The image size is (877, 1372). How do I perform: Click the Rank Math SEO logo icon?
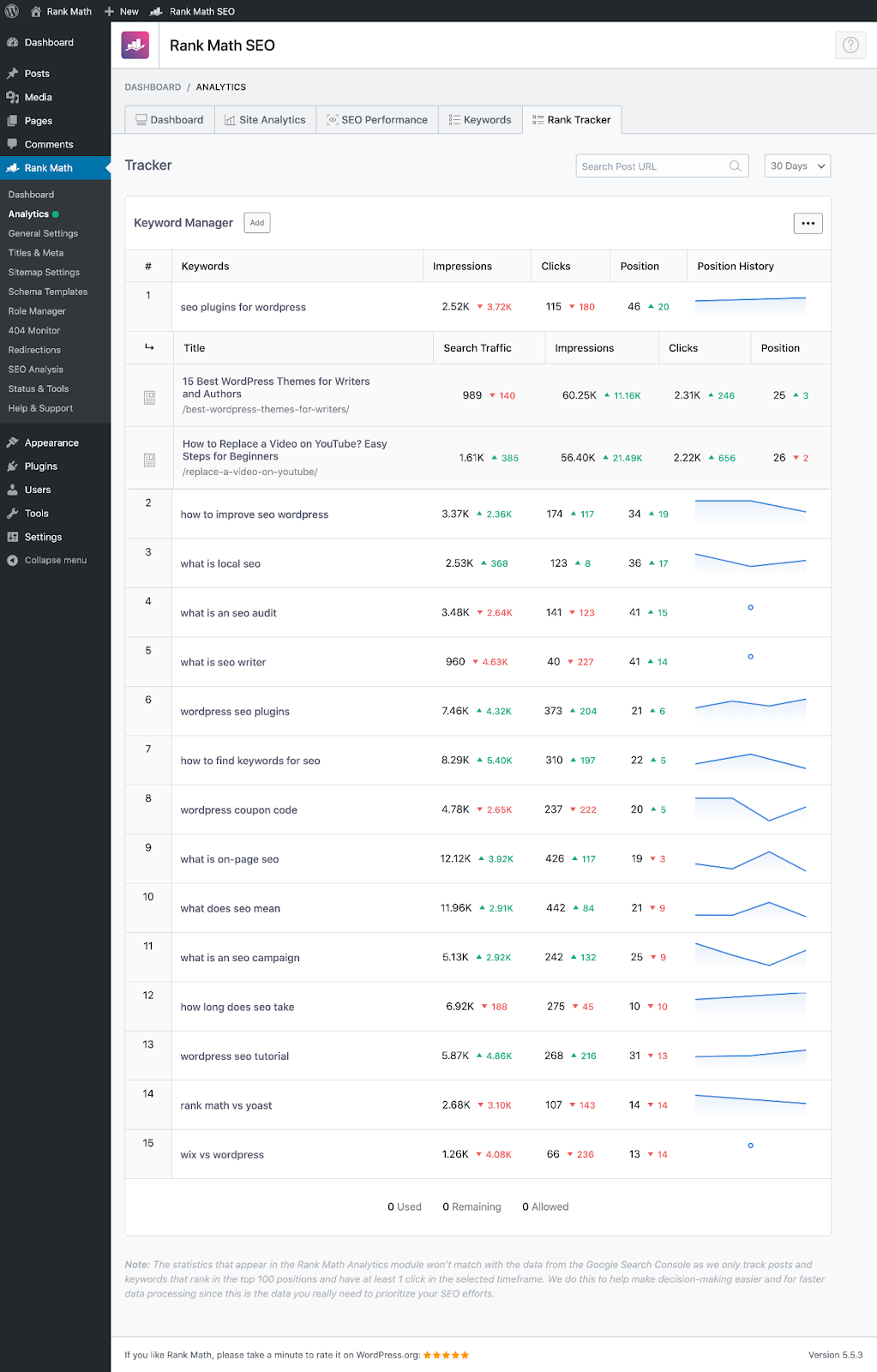pos(135,45)
